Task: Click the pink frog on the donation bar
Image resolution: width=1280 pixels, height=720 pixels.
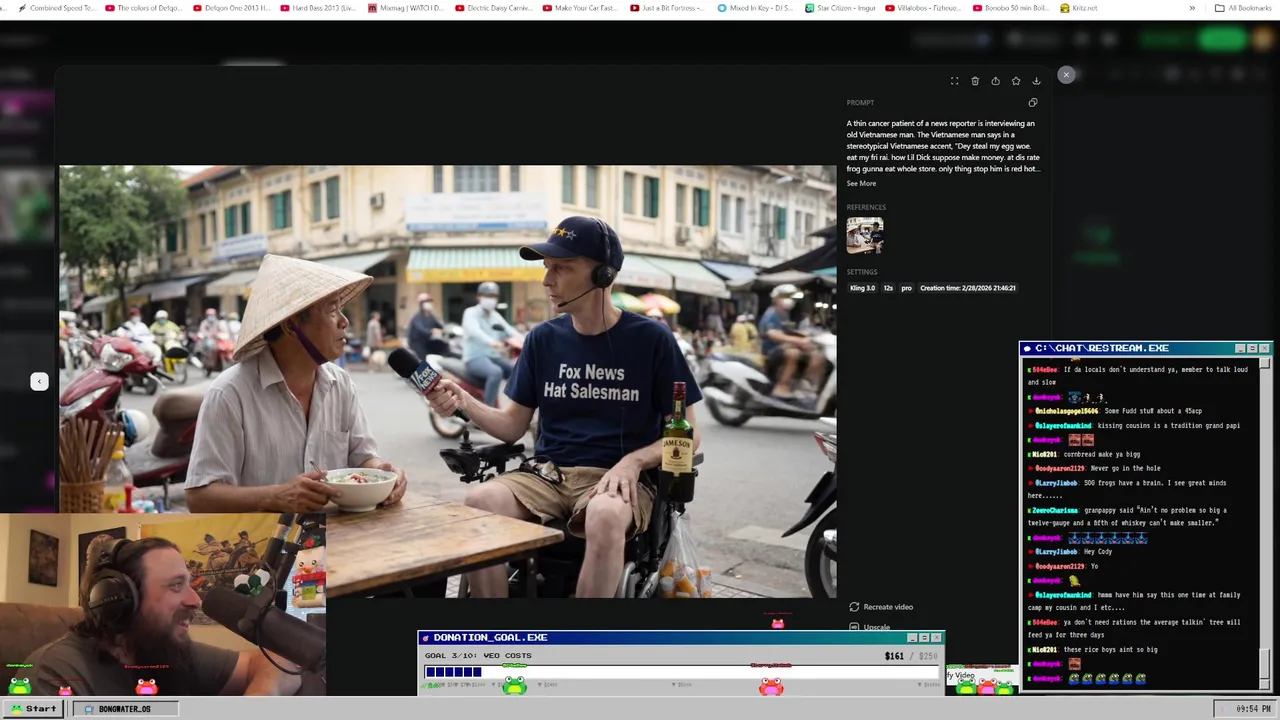Action: (x=771, y=686)
